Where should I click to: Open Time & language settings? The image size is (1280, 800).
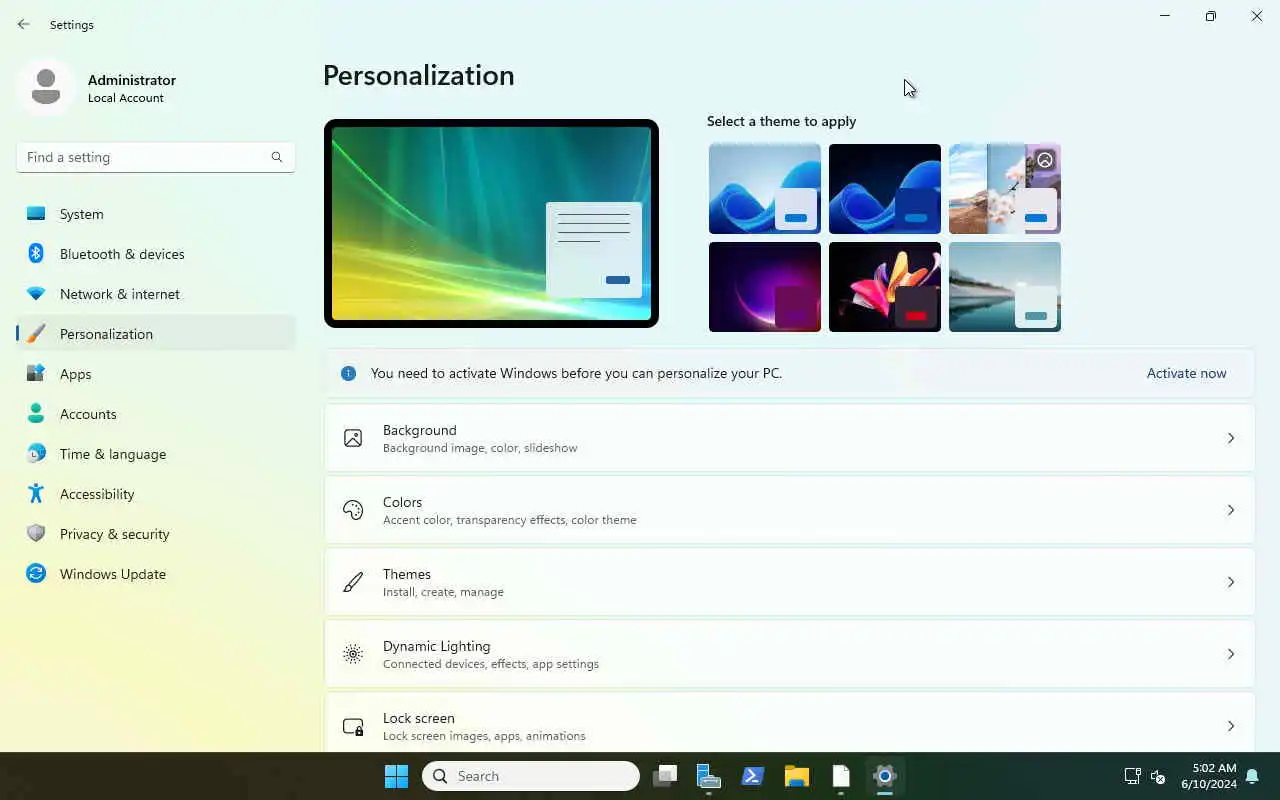156,454
